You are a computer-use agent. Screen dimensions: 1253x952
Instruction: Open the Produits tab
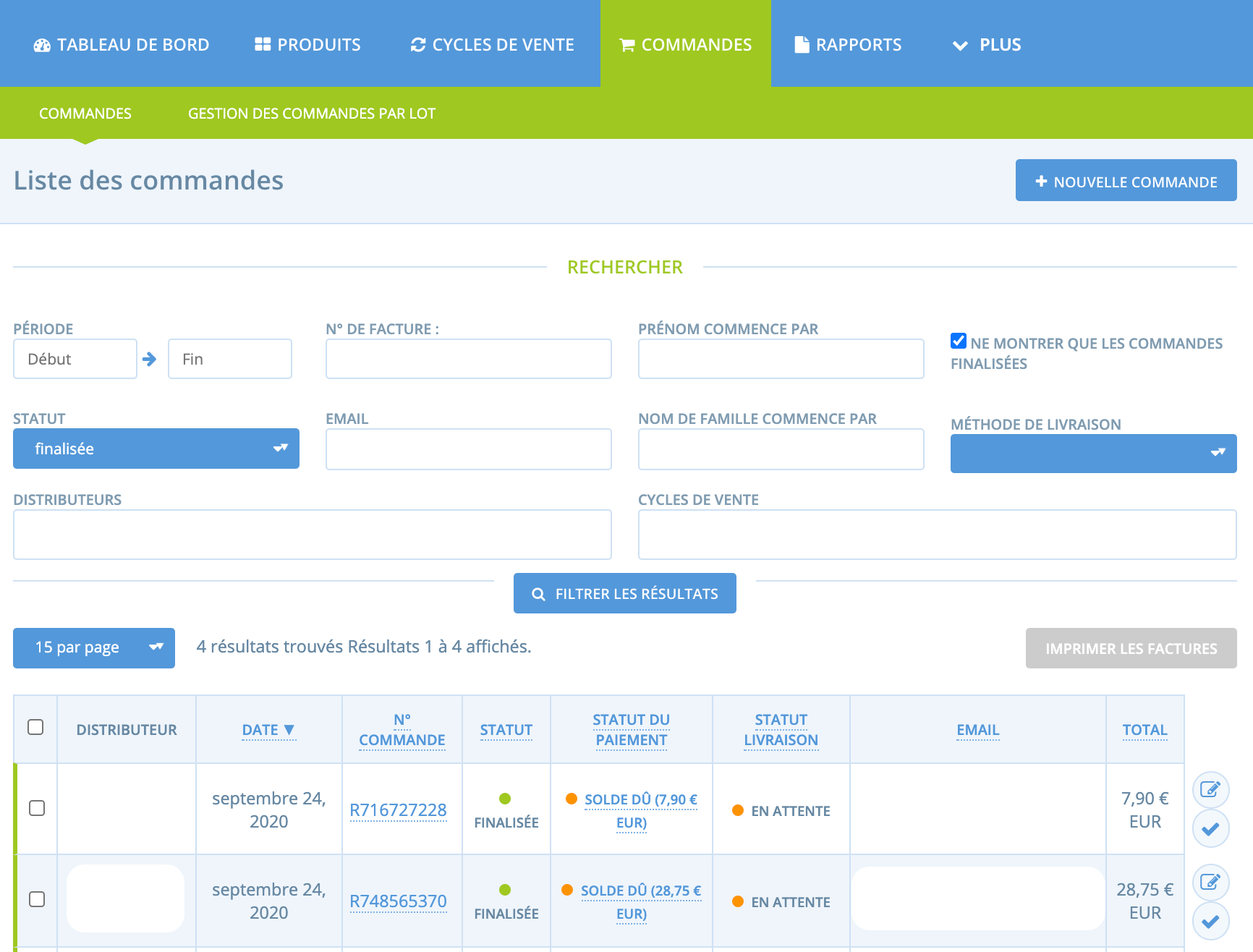click(308, 45)
